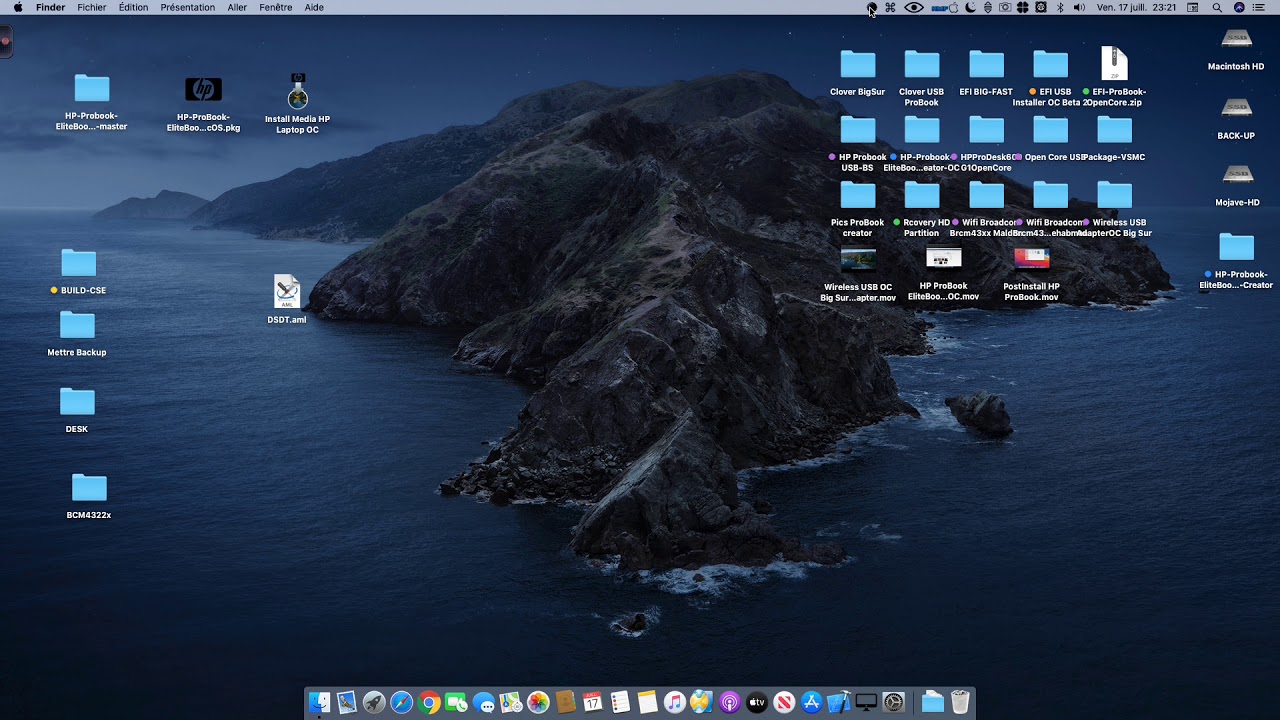Select the BUILD-CSE folder
The height and width of the screenshot is (720, 1280).
click(78, 263)
